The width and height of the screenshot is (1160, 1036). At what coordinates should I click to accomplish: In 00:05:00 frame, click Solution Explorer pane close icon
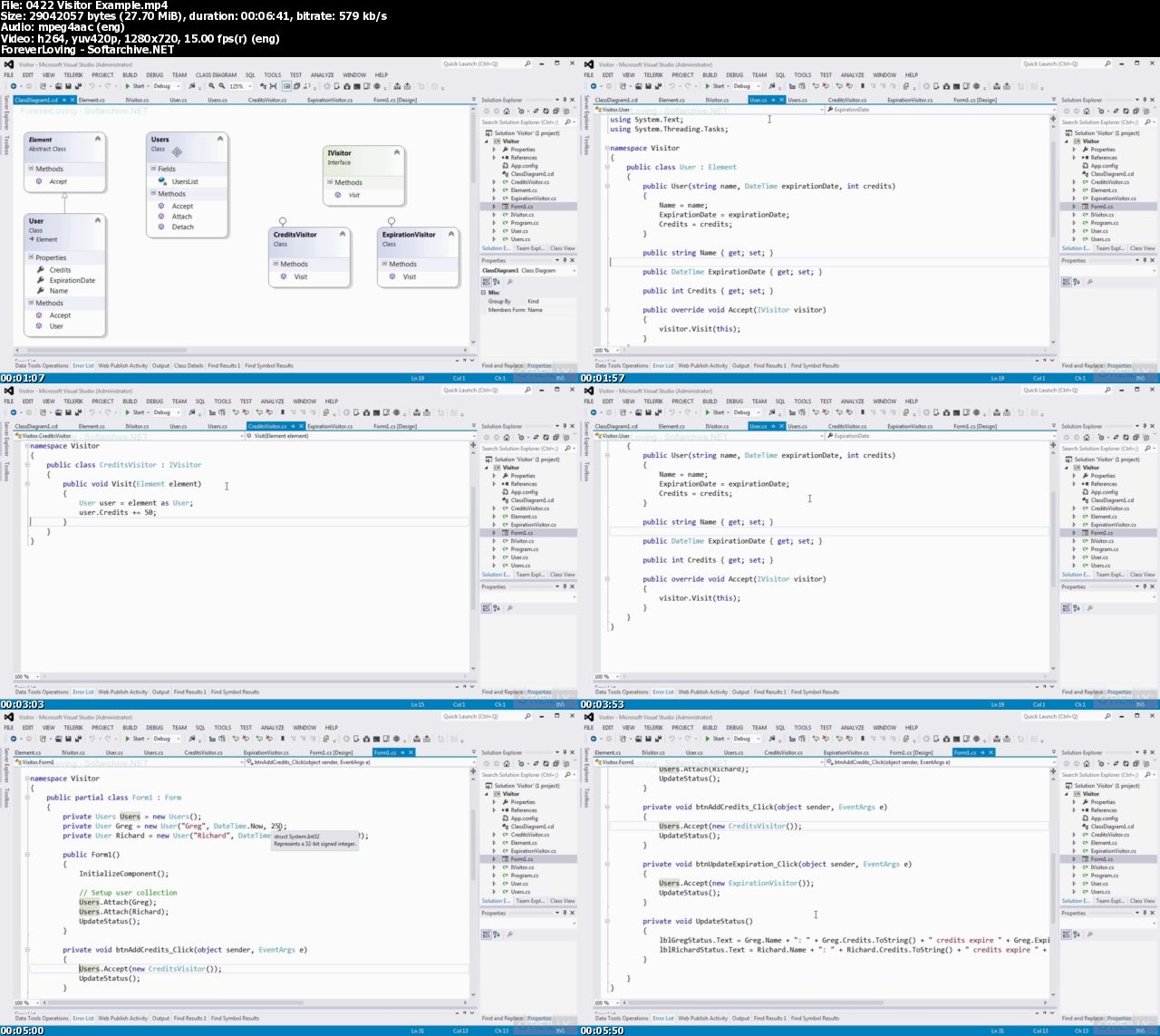point(572,752)
